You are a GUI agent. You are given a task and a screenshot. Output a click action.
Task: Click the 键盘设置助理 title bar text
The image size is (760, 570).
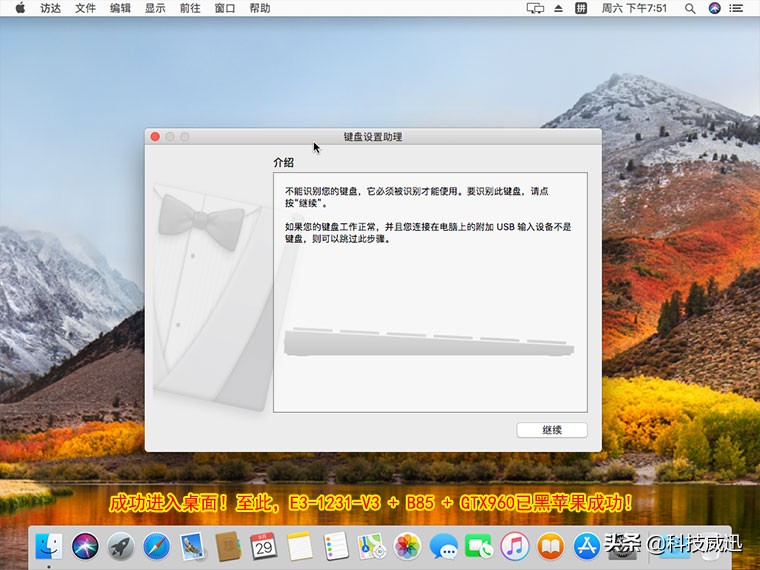pos(373,137)
